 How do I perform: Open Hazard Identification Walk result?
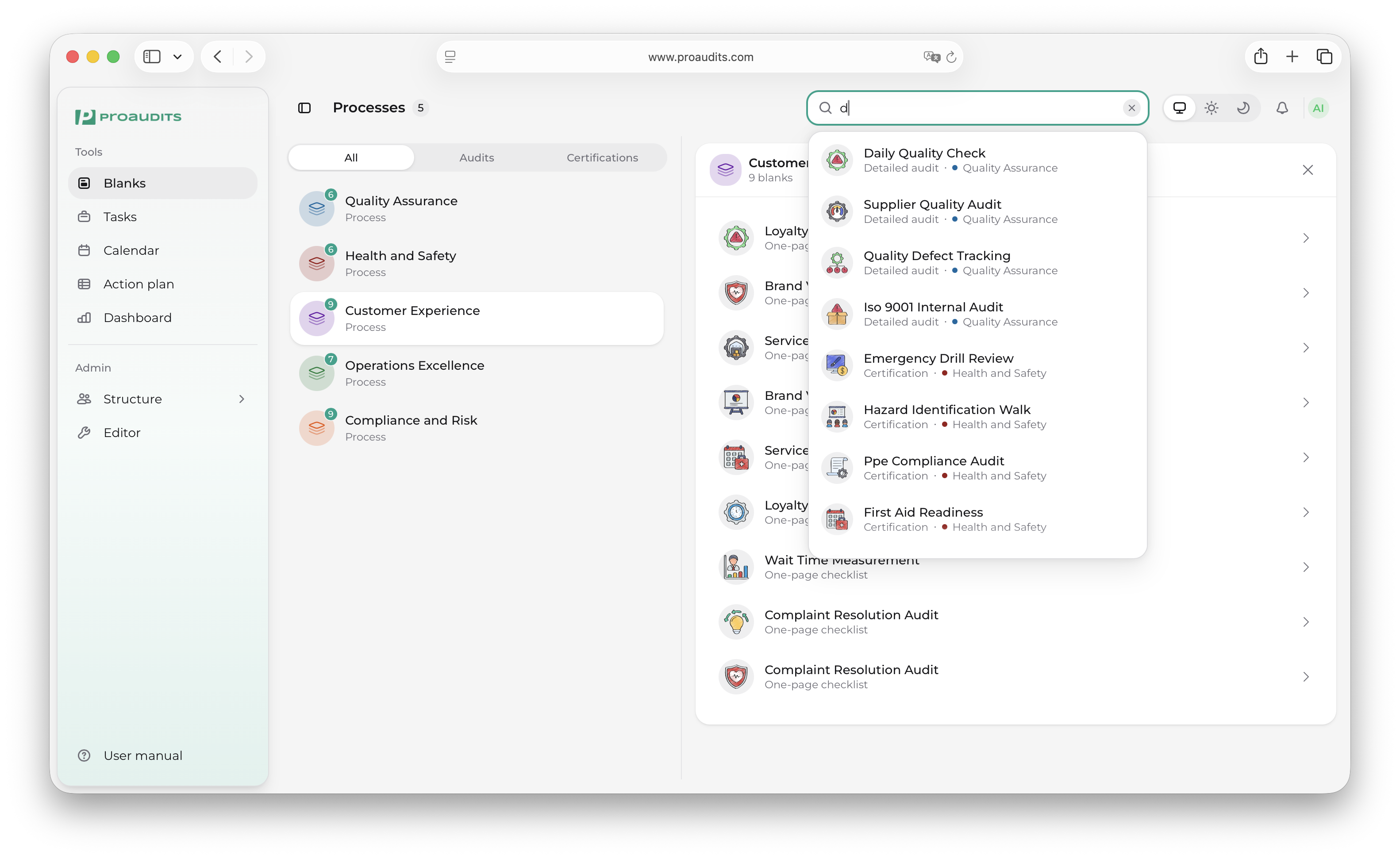(x=977, y=416)
